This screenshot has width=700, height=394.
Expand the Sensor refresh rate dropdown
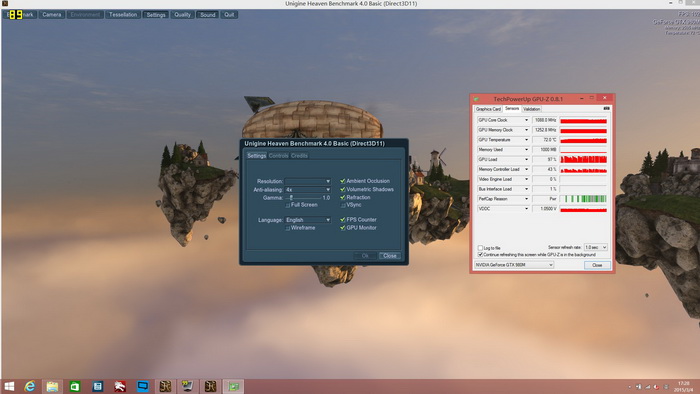[x=596, y=247]
